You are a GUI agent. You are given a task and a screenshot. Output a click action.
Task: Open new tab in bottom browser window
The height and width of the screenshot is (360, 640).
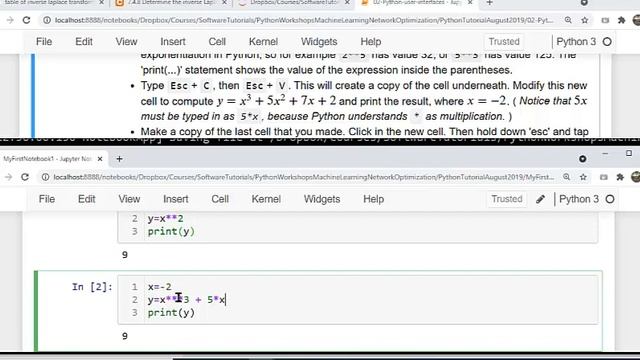tap(119, 159)
